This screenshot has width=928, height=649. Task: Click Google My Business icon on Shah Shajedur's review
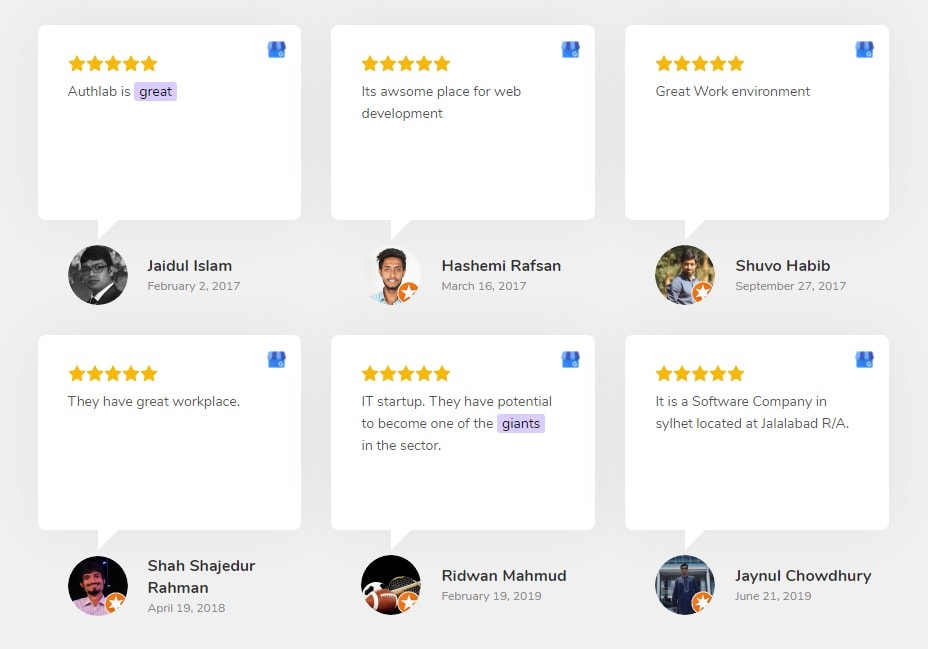pos(276,360)
